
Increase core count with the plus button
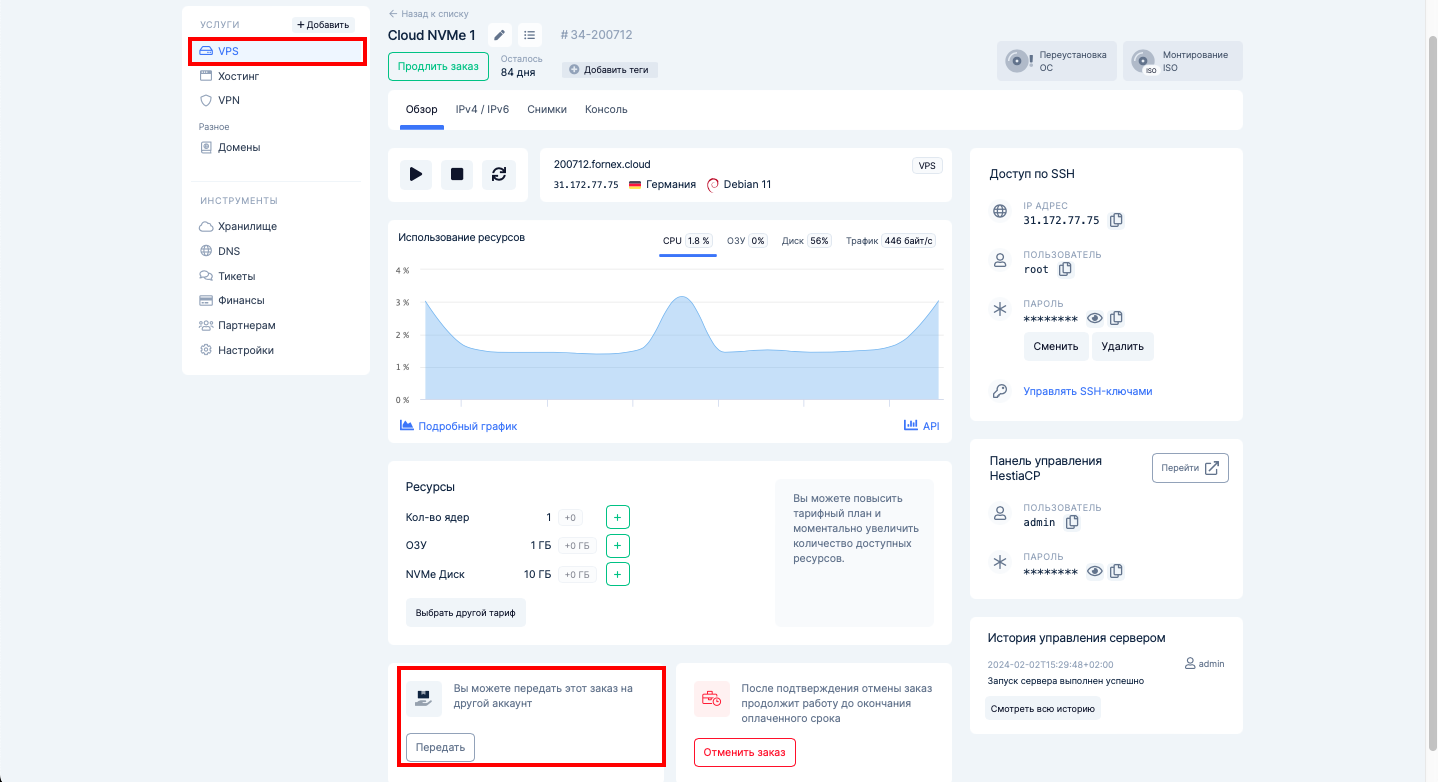(x=618, y=517)
